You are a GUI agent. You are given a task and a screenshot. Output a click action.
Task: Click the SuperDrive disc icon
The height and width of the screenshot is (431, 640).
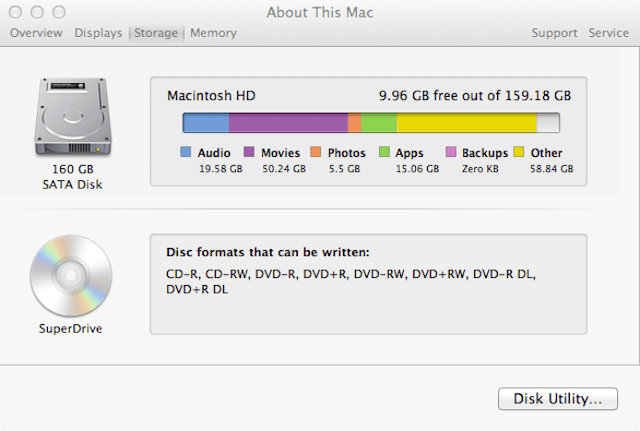coord(71,276)
